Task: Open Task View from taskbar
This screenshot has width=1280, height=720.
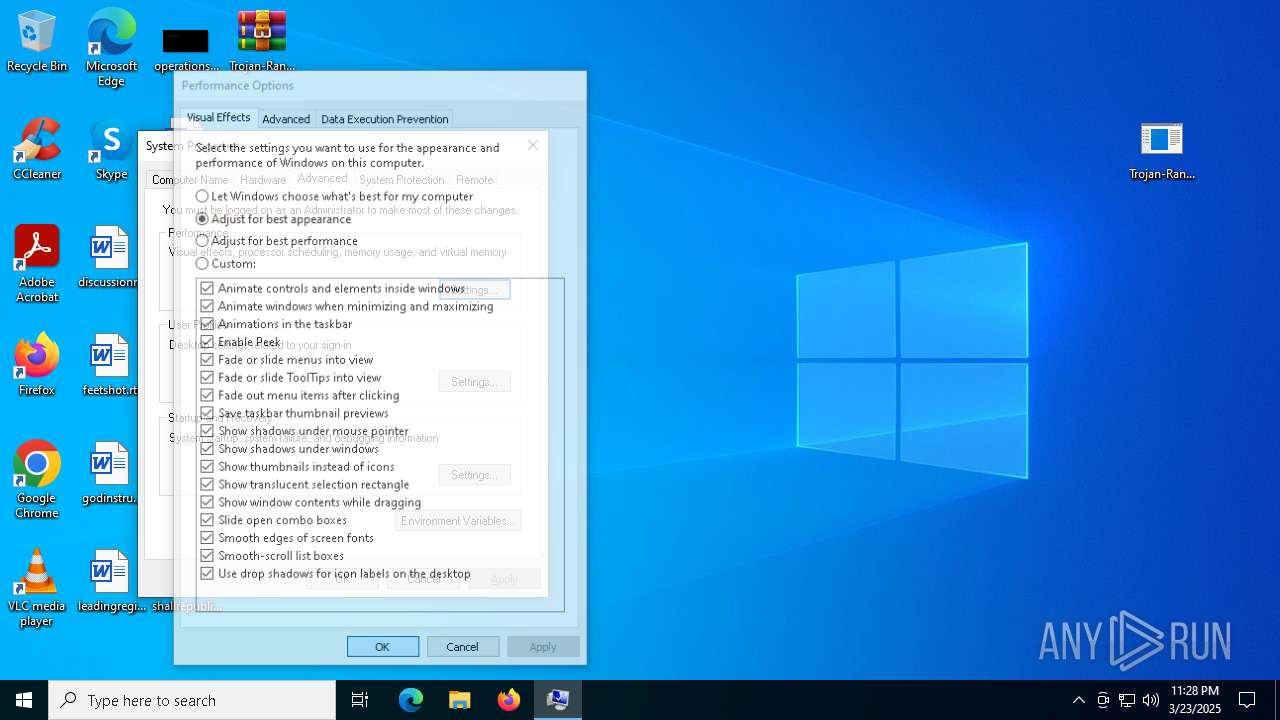Action: pos(360,700)
